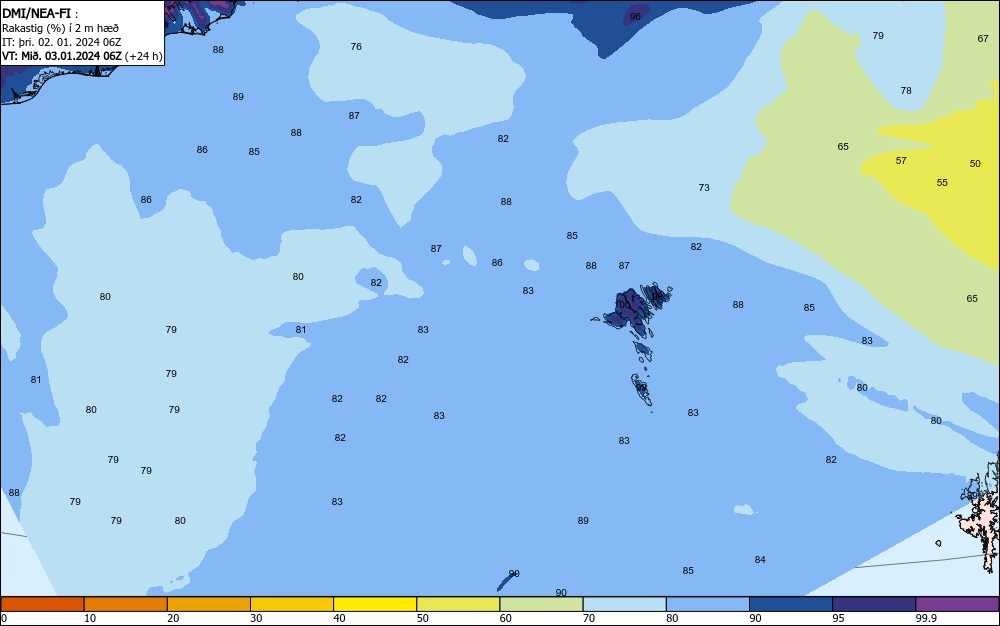The width and height of the screenshot is (1000, 626).
Task: Click the humidity value 73
Action: click(704, 187)
